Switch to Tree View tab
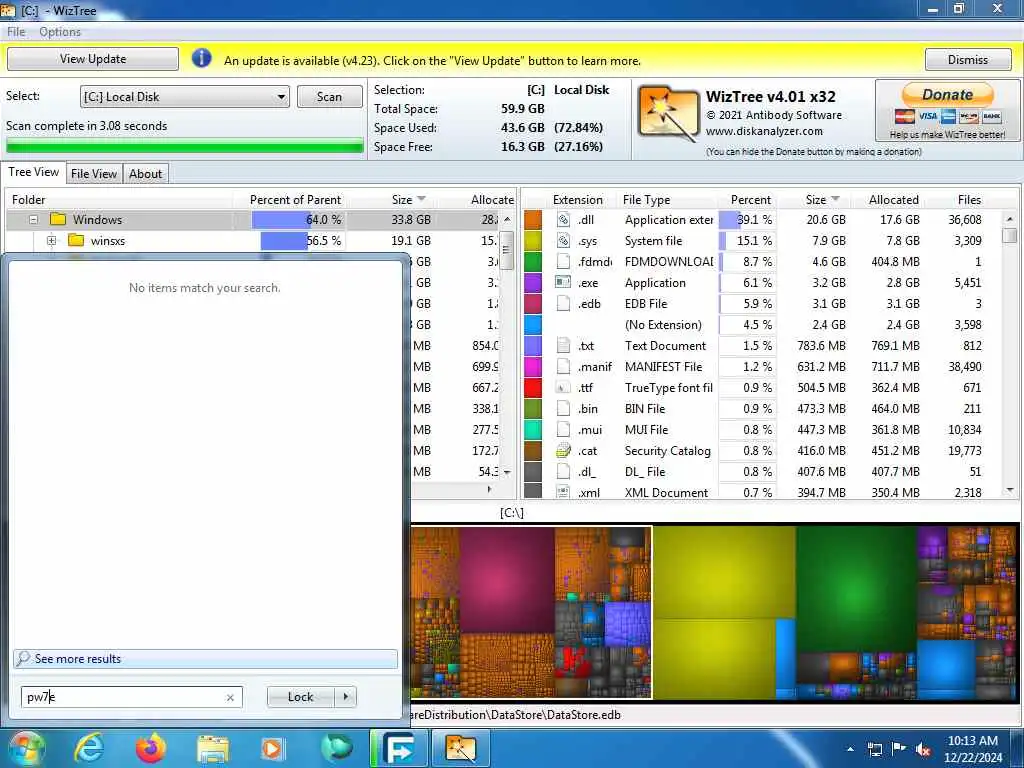Viewport: 1024px width, 768px height. pyautogui.click(x=33, y=172)
